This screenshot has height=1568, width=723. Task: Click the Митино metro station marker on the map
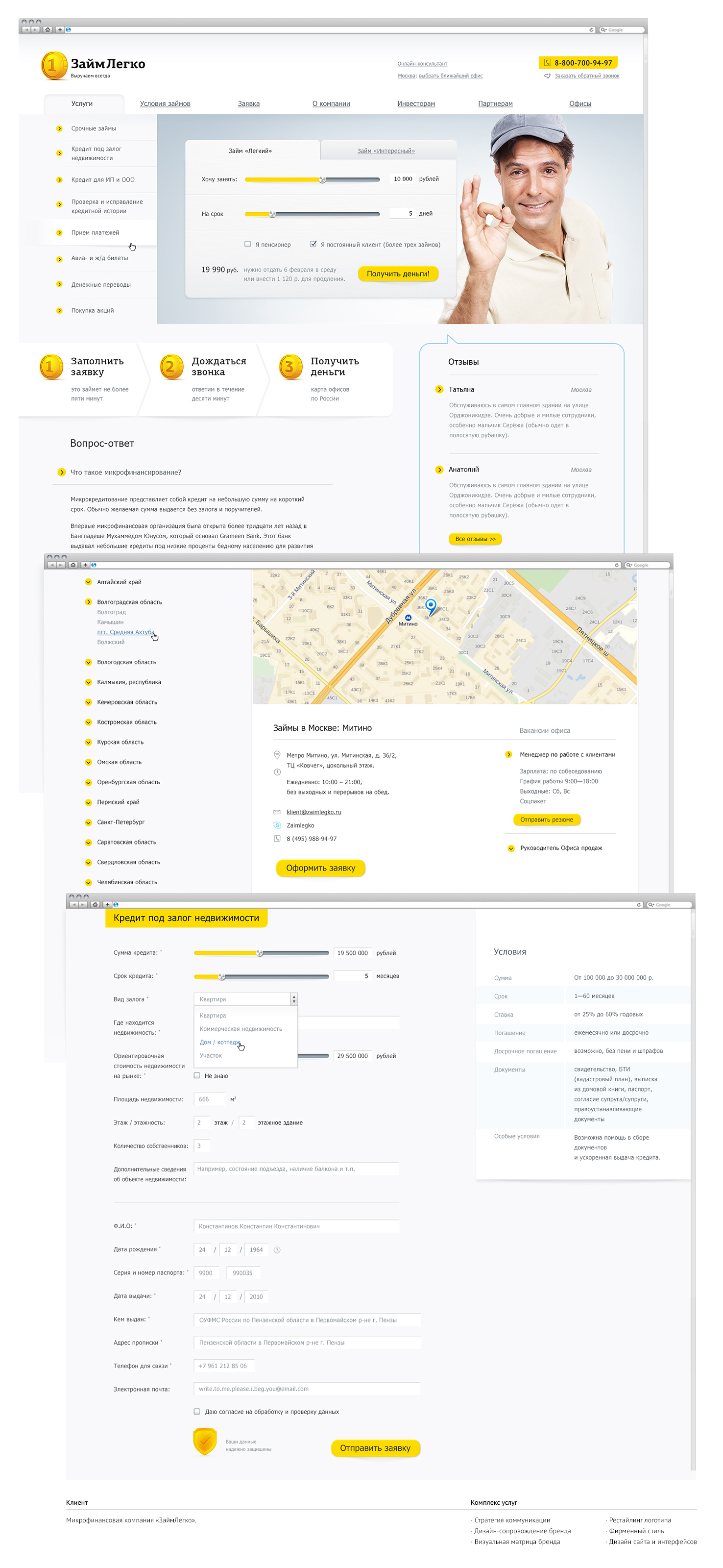[408, 618]
